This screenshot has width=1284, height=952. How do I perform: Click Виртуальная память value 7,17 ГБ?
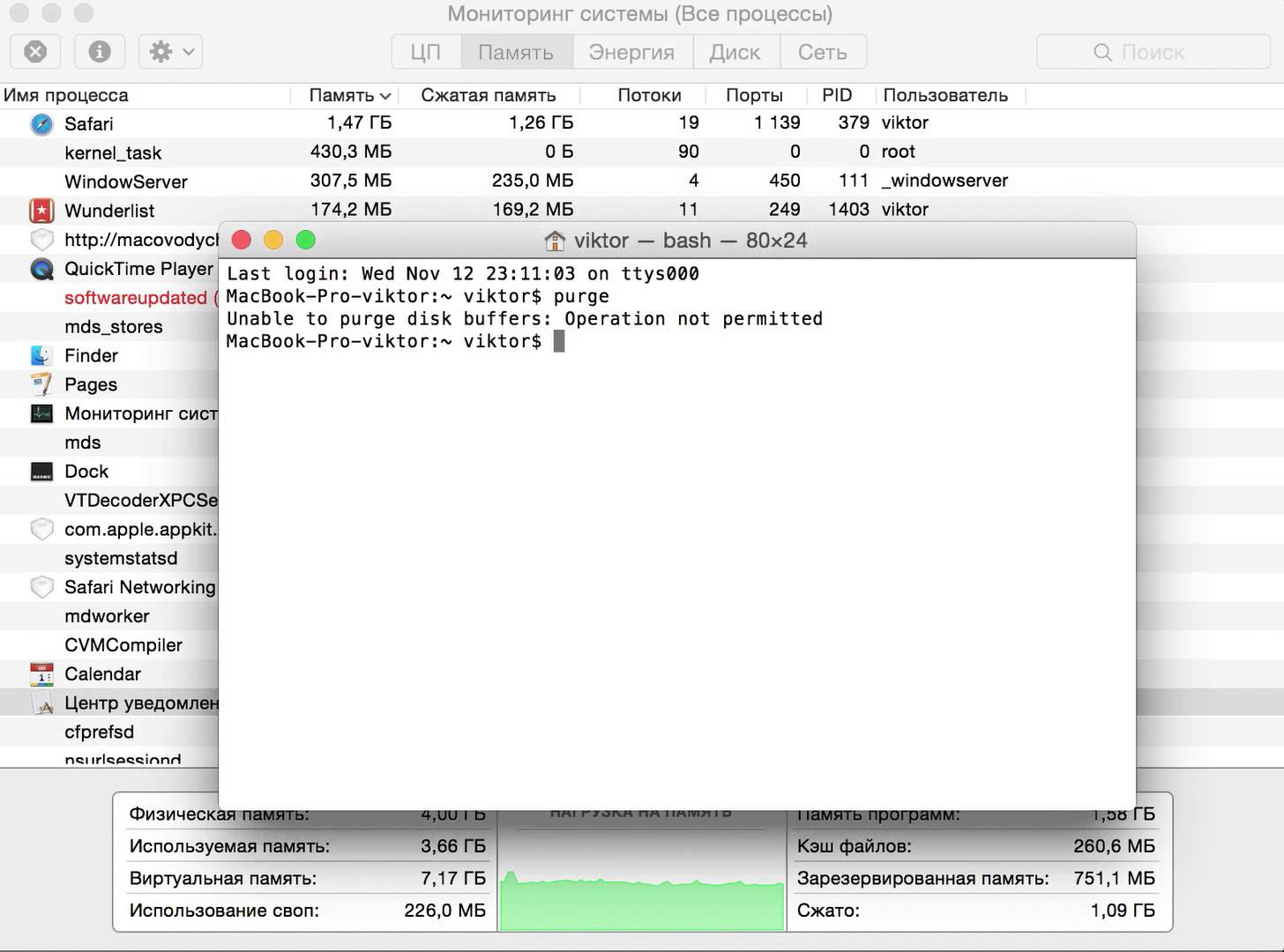click(454, 878)
